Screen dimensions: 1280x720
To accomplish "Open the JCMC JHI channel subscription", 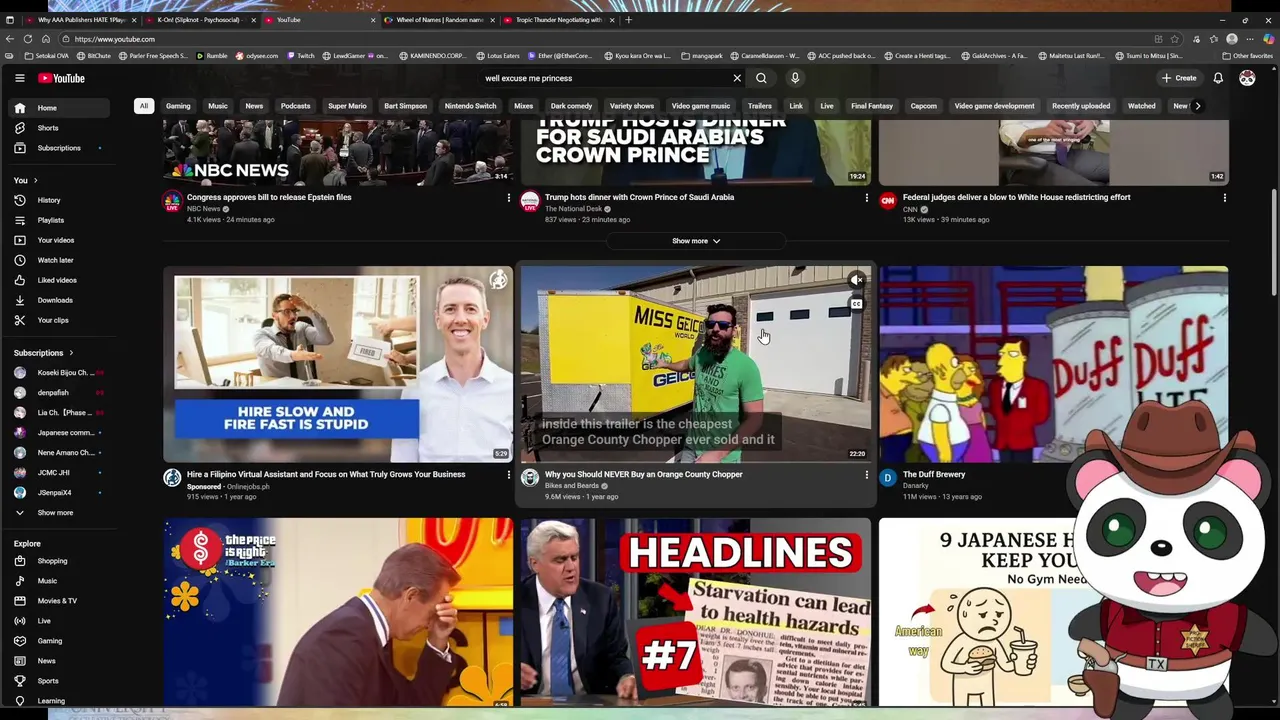I will coord(60,473).
